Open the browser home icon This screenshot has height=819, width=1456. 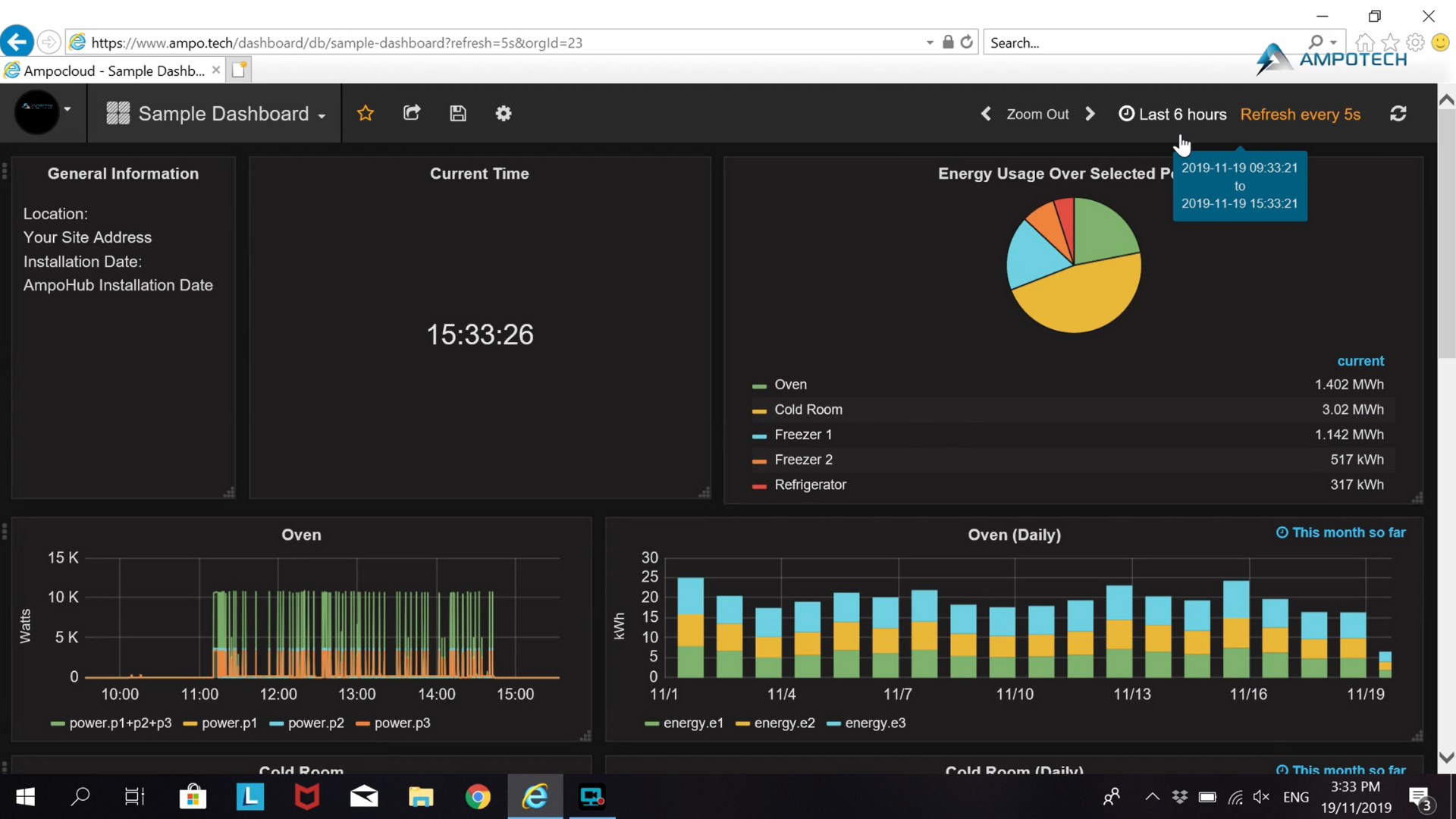coord(1365,43)
